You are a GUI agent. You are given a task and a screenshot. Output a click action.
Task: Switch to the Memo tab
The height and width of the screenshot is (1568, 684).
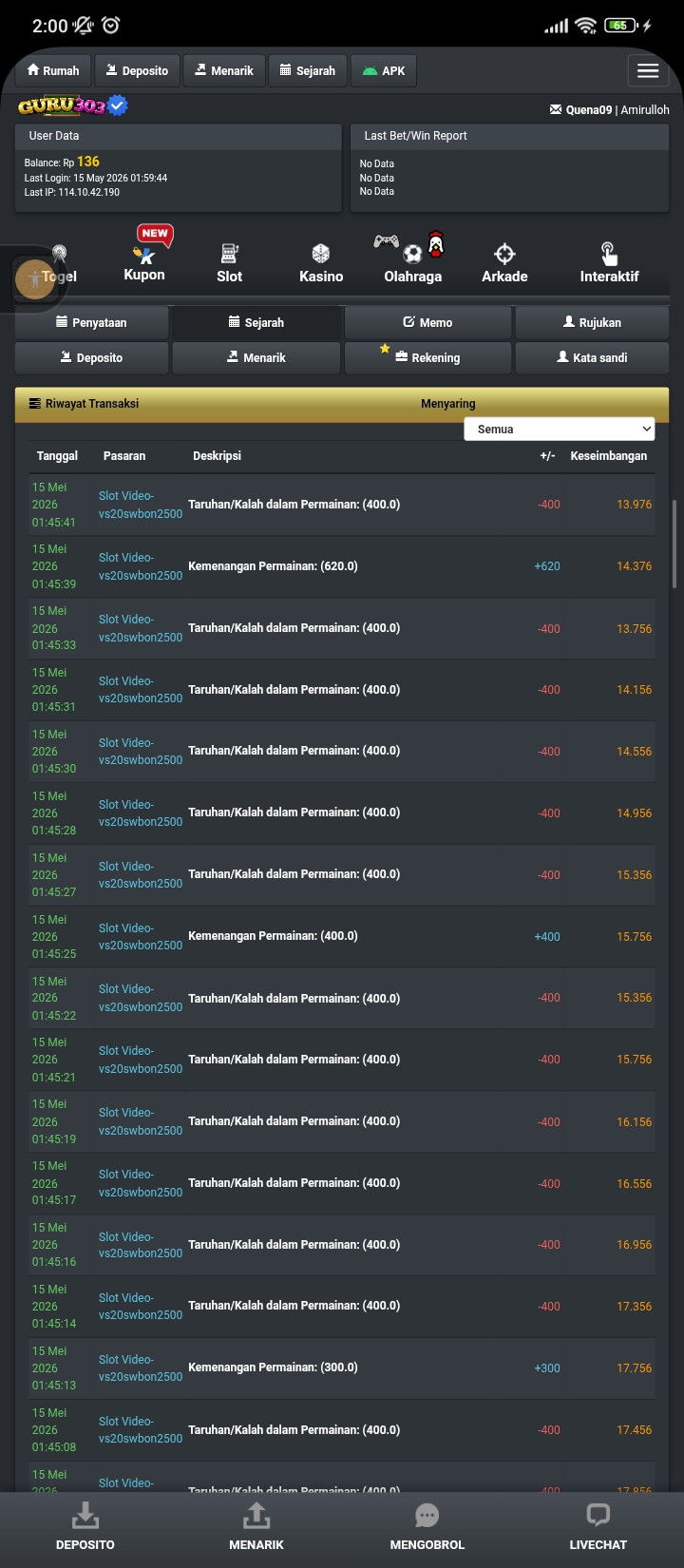[427, 323]
